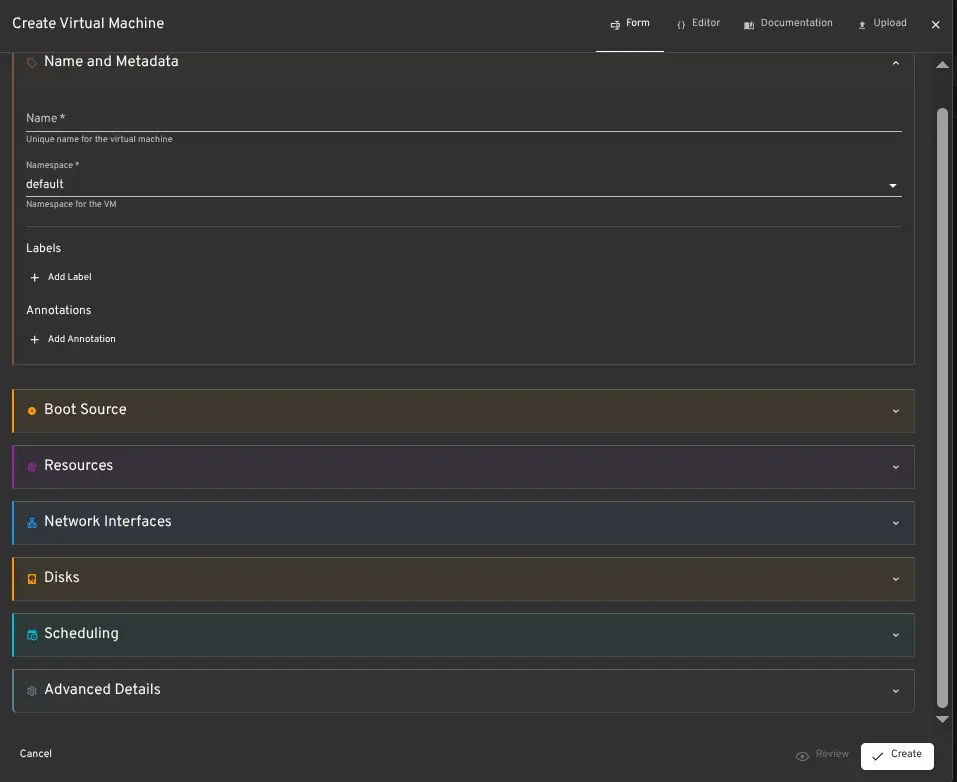
Task: Open the Documentation tab
Action: (x=788, y=24)
